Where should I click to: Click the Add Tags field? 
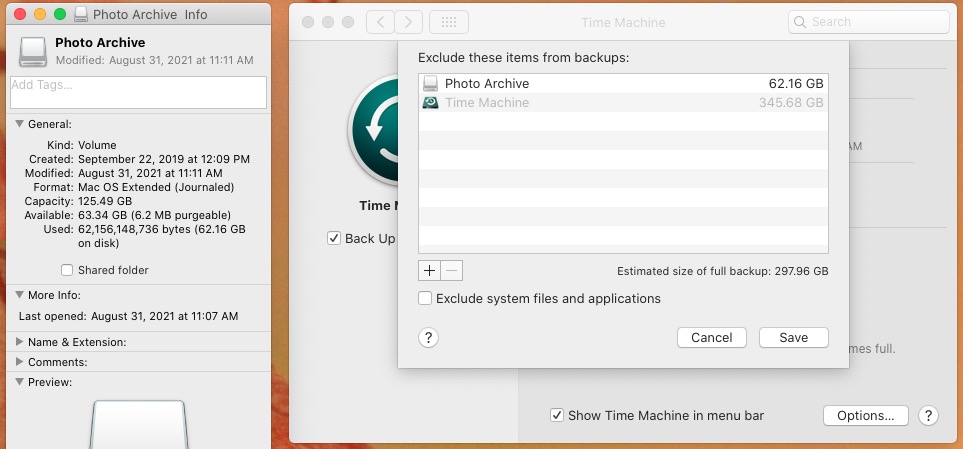pyautogui.click(x=139, y=93)
